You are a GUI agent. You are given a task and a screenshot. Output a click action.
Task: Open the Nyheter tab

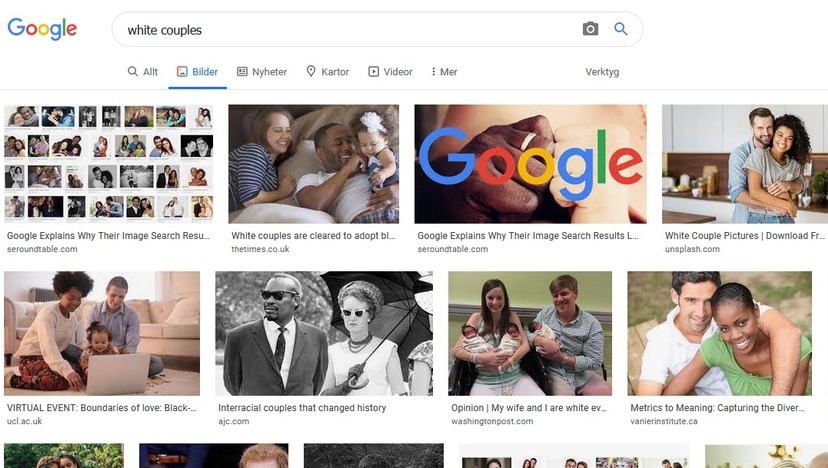pos(262,72)
